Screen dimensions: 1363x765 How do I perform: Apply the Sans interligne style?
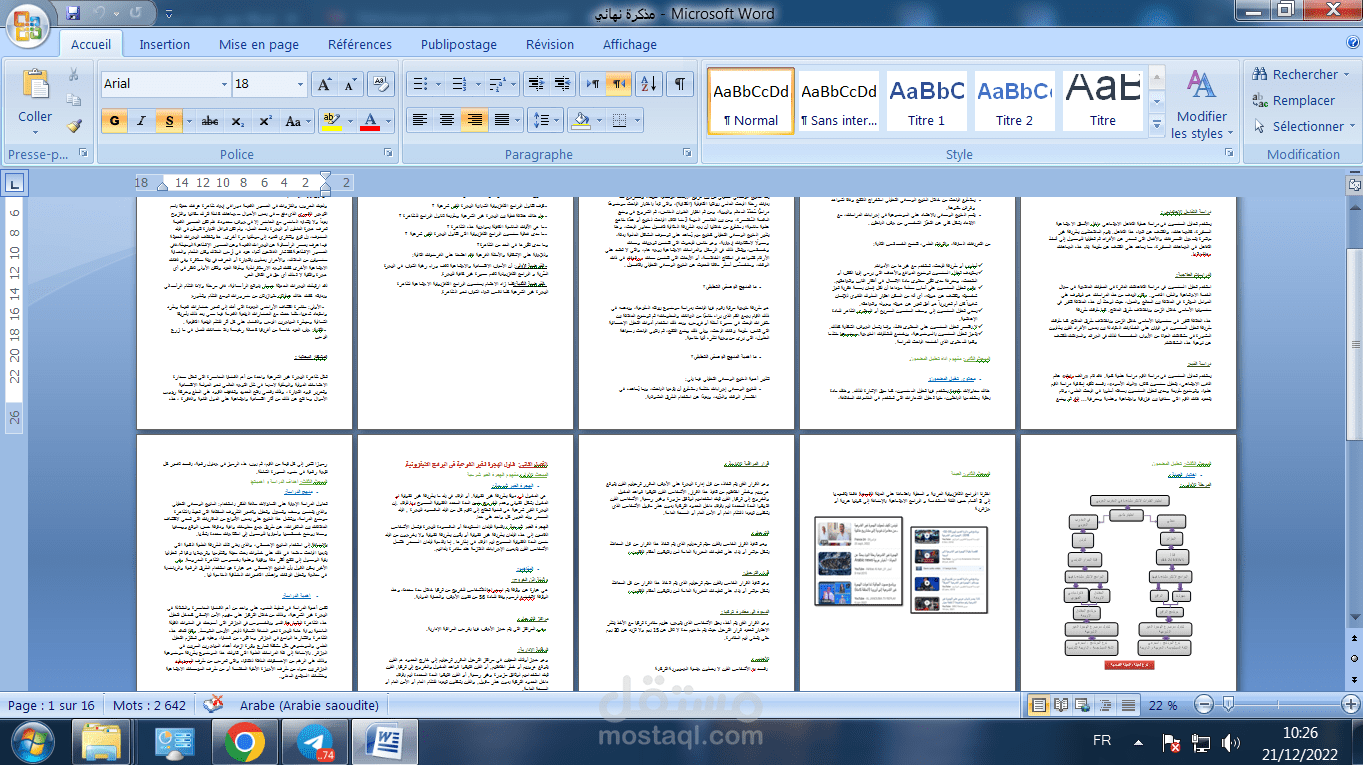coord(839,101)
